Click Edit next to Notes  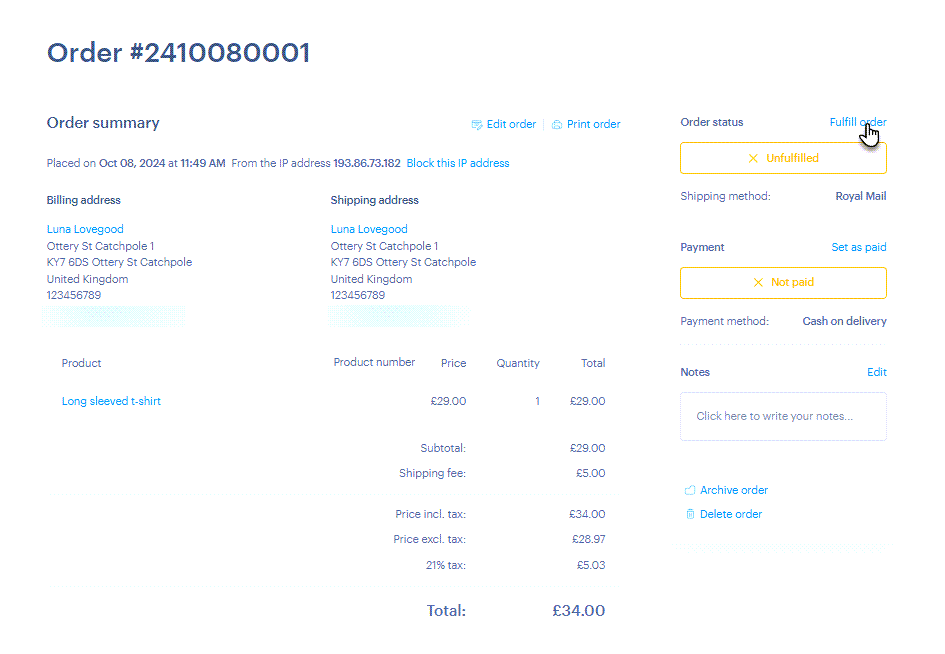pyautogui.click(x=877, y=373)
